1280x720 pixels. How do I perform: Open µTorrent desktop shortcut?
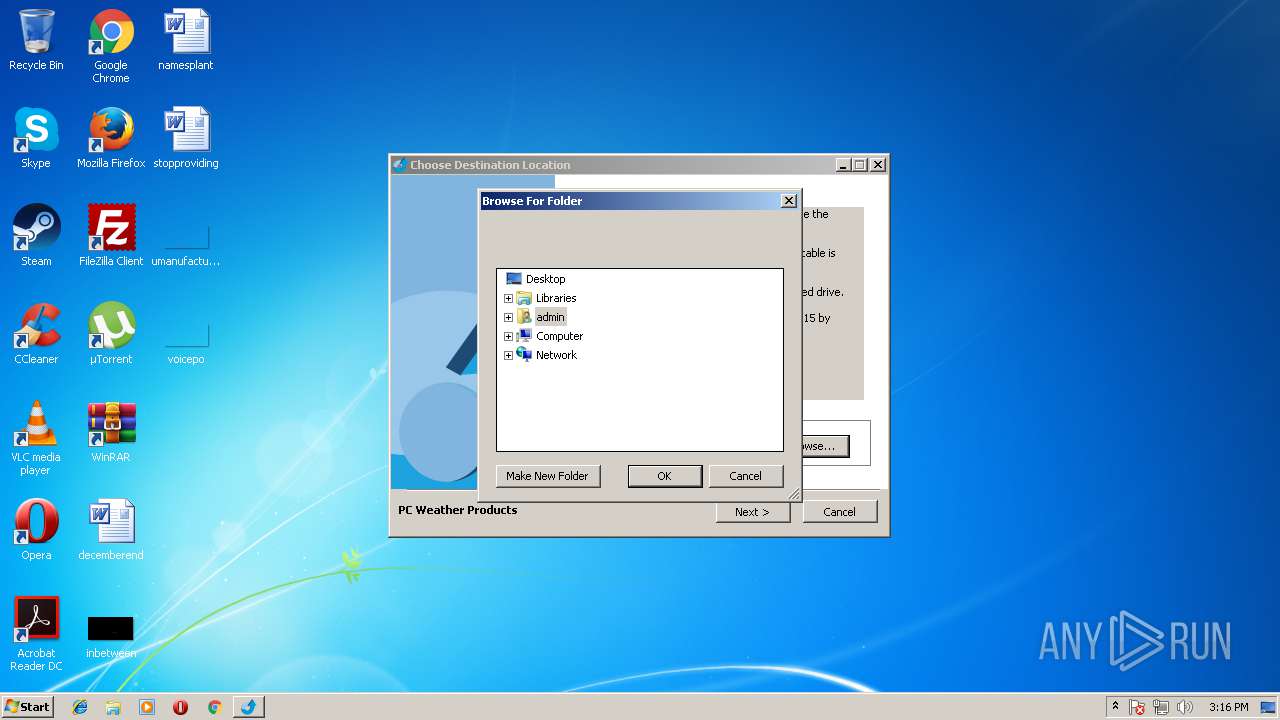pyautogui.click(x=111, y=334)
